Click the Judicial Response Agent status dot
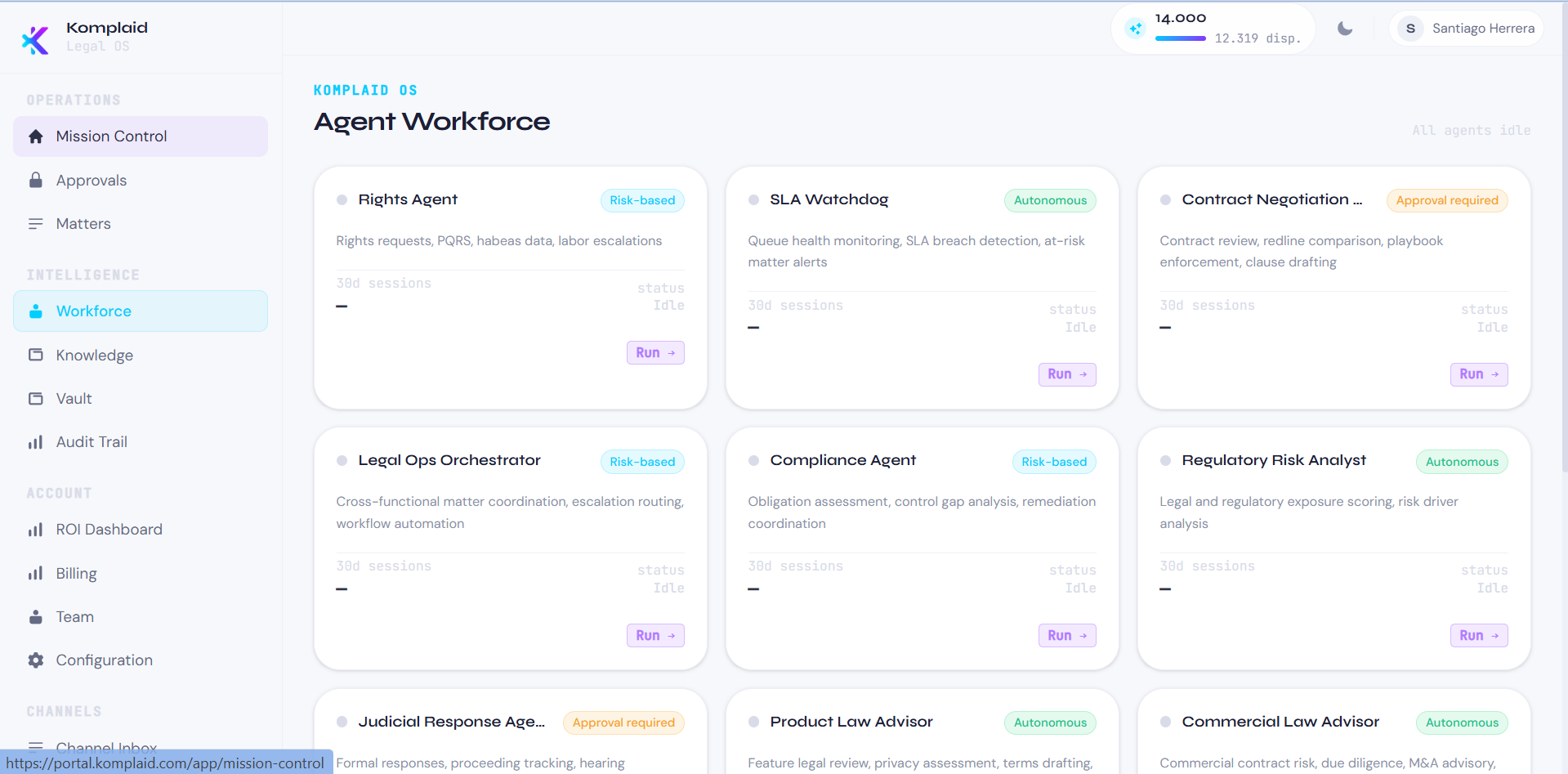Image resolution: width=1568 pixels, height=774 pixels. pyautogui.click(x=342, y=722)
